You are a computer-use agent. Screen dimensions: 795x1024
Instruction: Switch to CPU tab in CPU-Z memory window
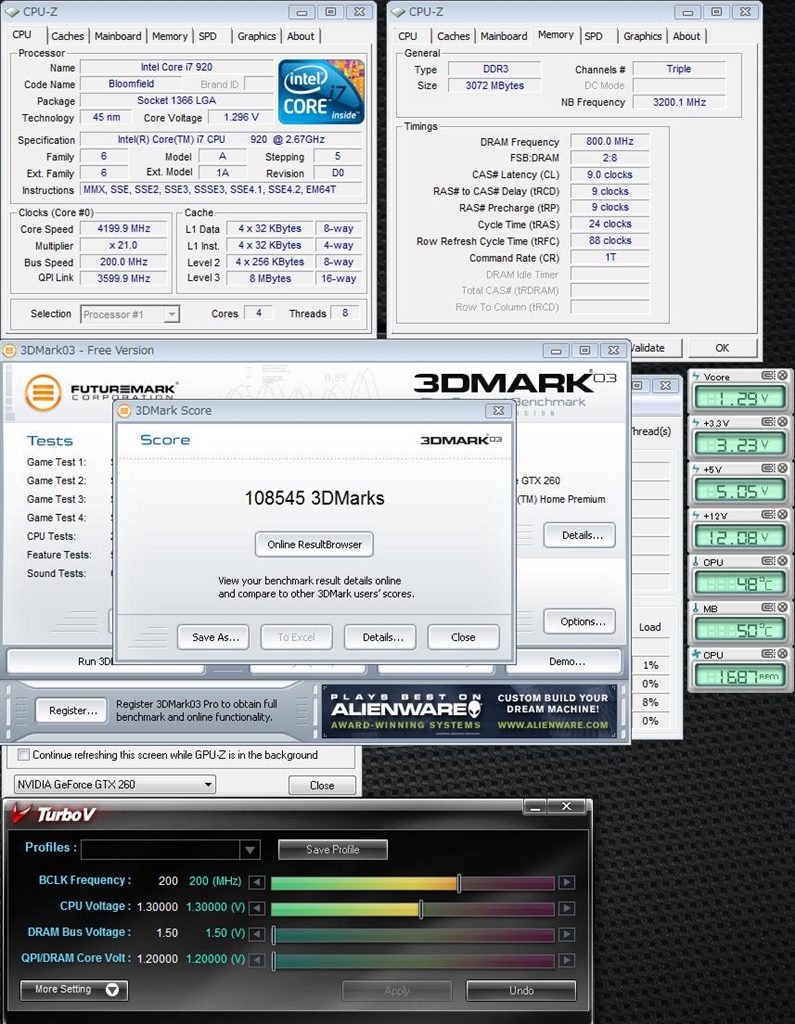click(x=407, y=36)
